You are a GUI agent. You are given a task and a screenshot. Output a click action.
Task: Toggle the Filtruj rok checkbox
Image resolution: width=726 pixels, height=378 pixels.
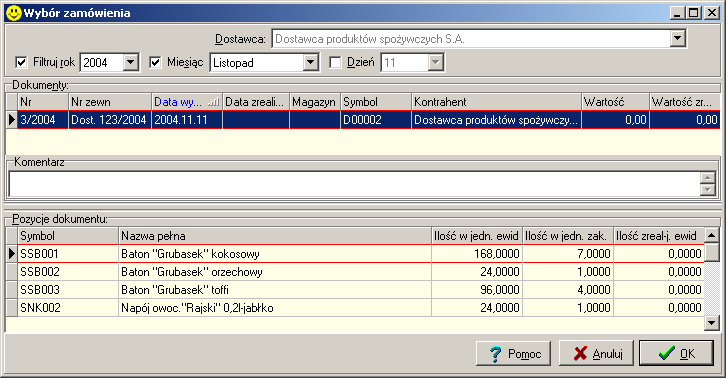(21, 62)
